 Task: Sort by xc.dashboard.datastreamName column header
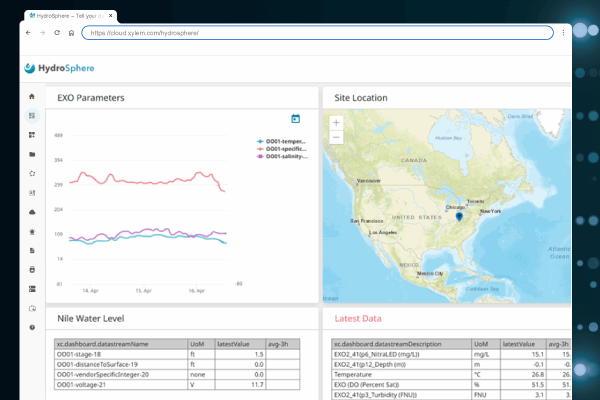[121, 344]
